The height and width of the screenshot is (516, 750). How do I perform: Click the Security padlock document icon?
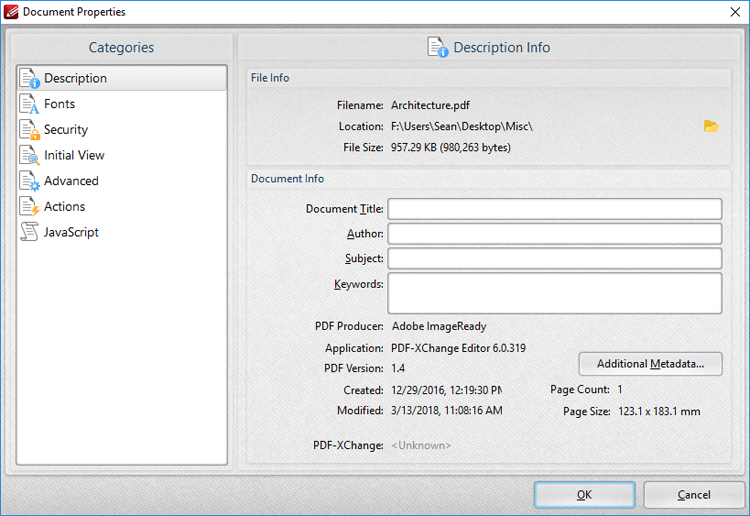30,130
